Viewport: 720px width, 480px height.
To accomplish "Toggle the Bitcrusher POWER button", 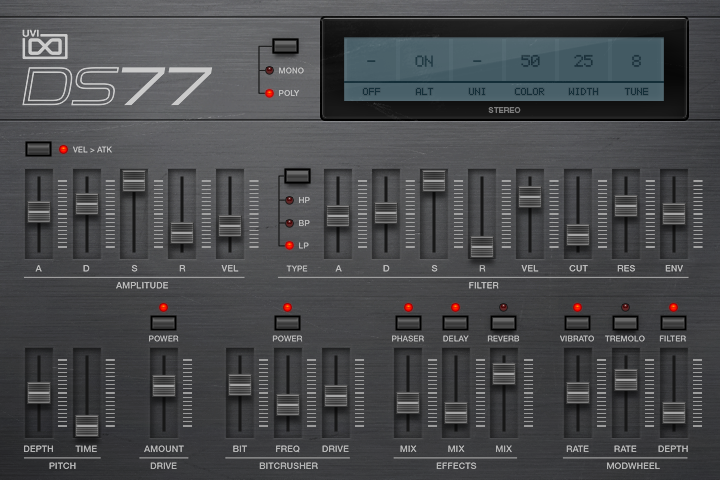I will [x=287, y=322].
